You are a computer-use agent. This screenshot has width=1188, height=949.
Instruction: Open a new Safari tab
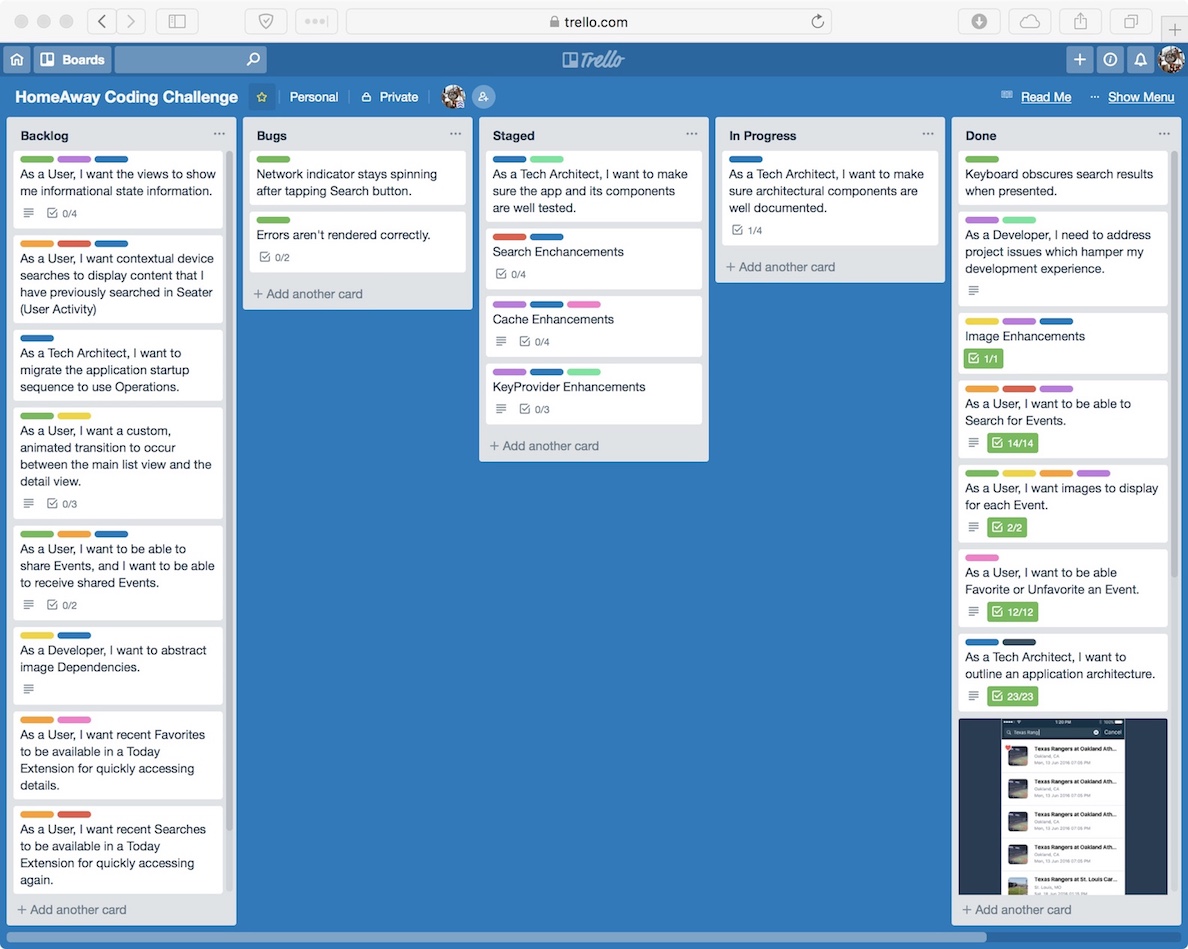(1174, 30)
